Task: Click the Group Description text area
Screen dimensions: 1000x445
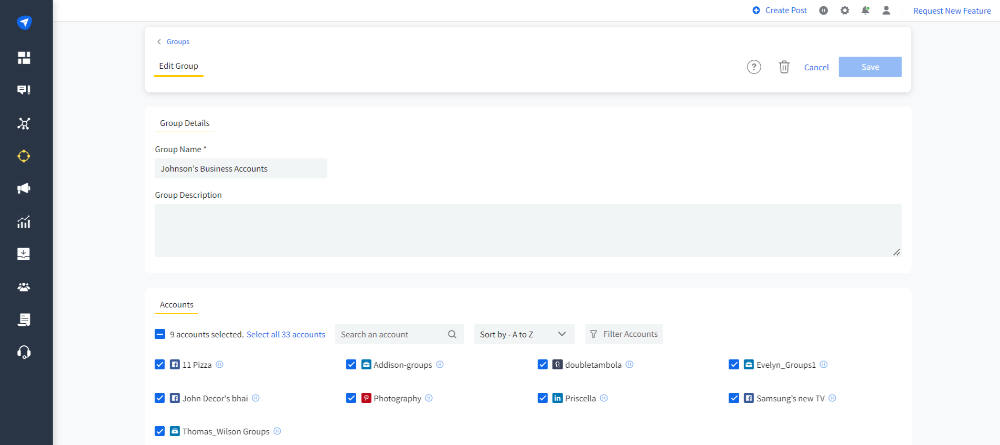Action: click(x=528, y=231)
